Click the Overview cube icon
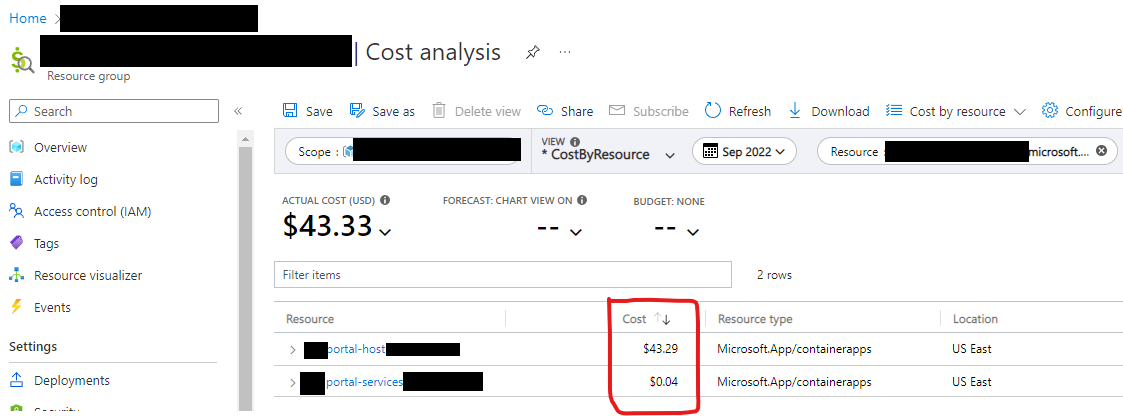Viewport: 1123px width, 416px height. pos(16,147)
